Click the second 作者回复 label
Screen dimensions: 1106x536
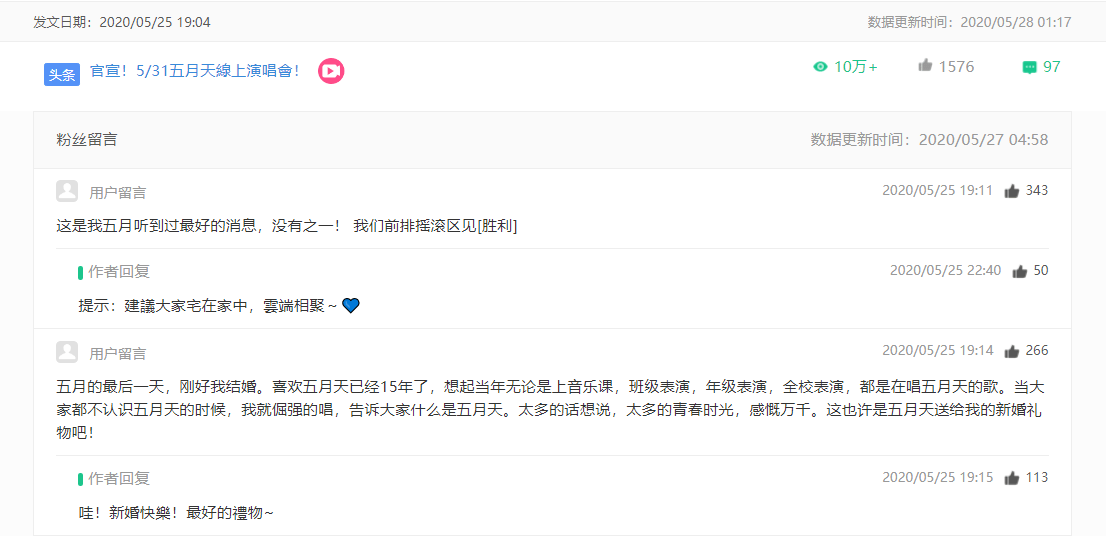118,478
